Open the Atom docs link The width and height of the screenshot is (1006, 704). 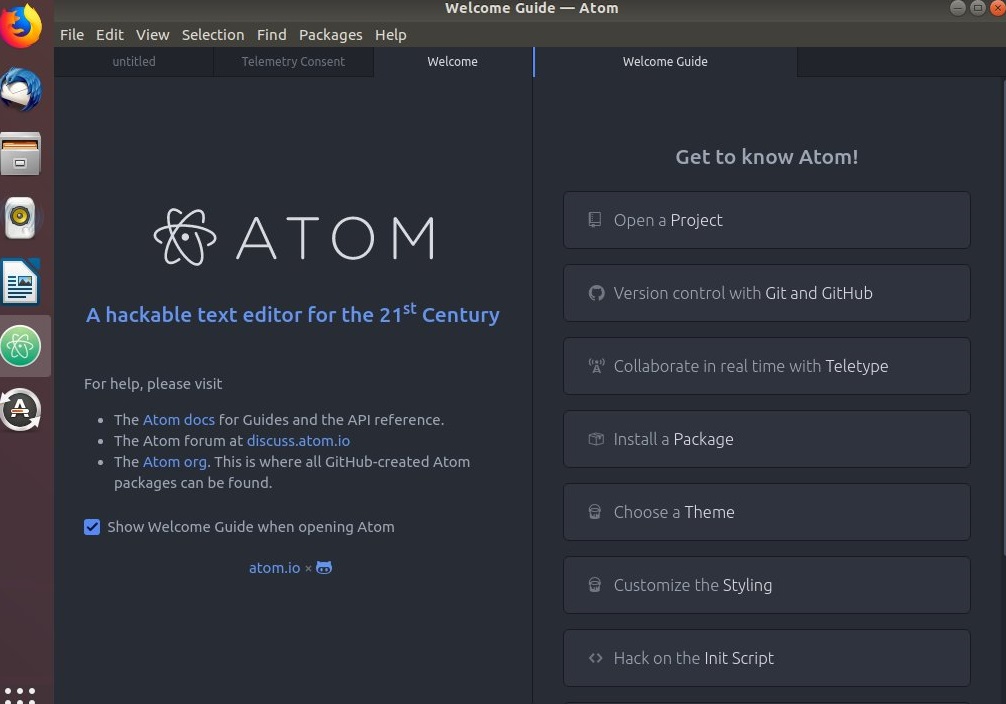(x=179, y=420)
